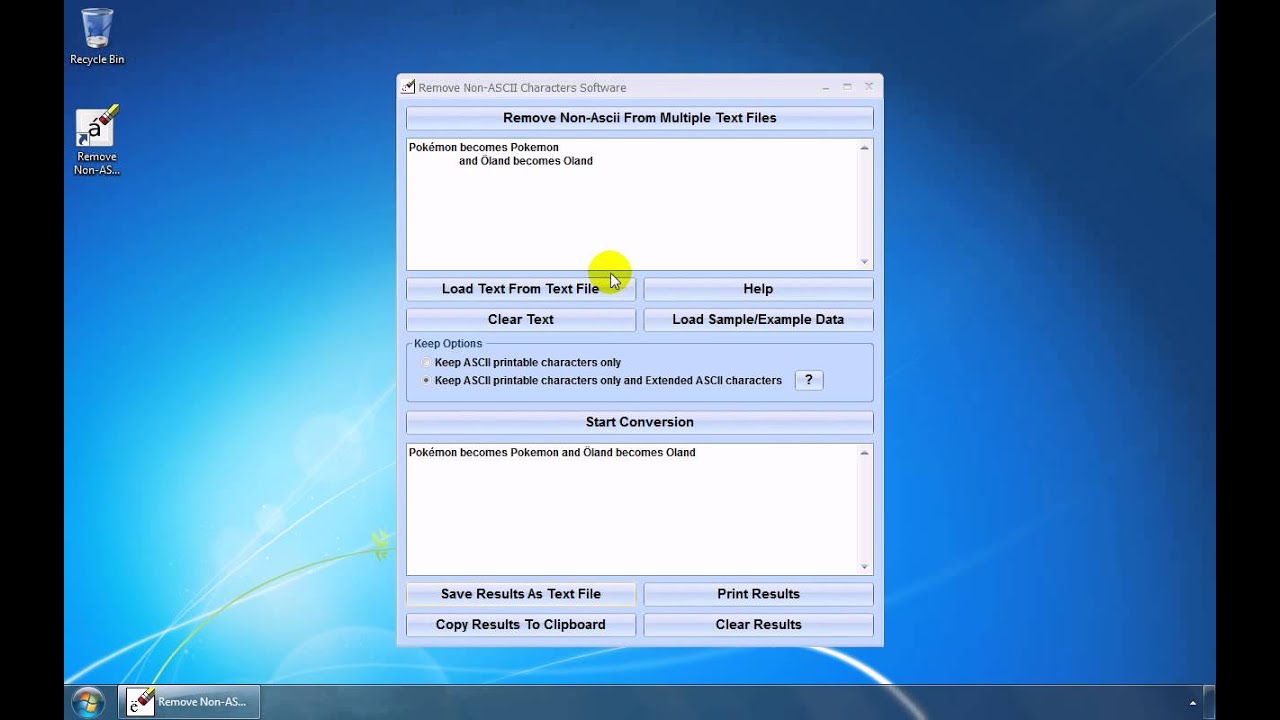Activate the Remove Non-AS... taskbar button
Viewport: 1280px width, 720px height.
click(x=189, y=702)
